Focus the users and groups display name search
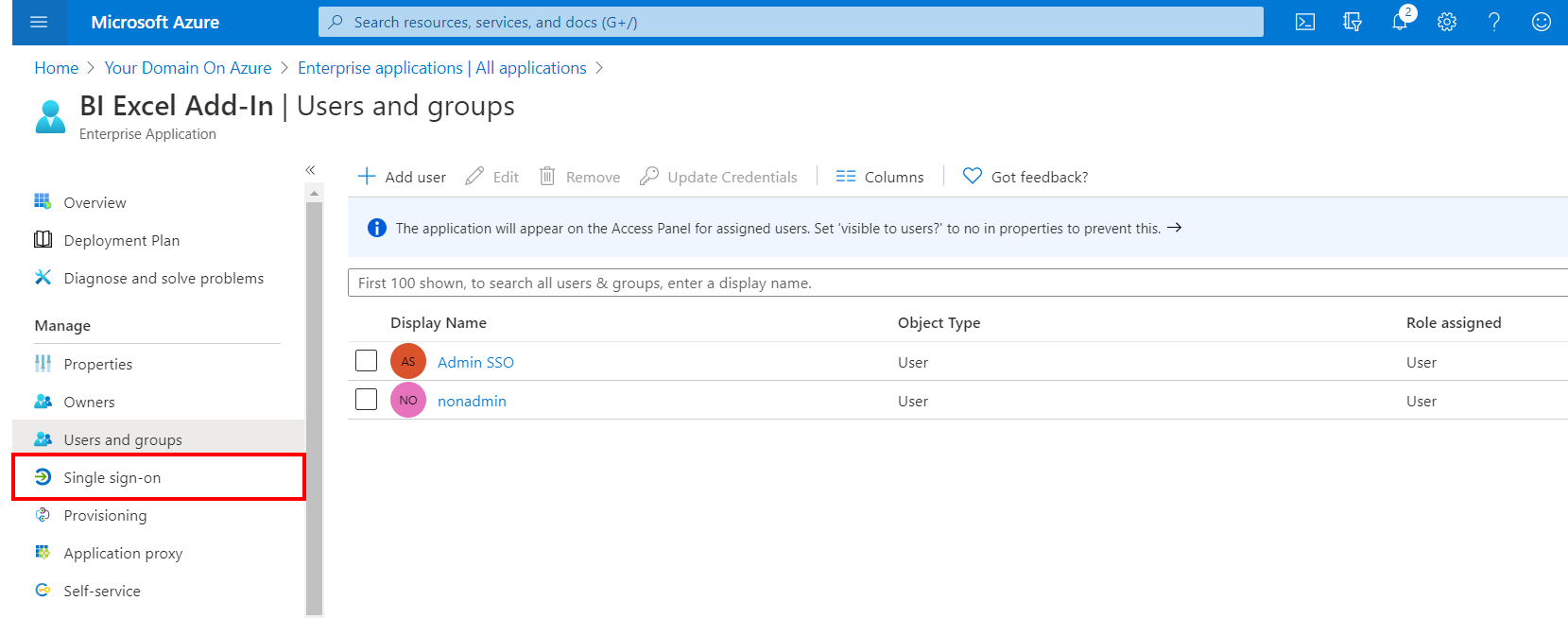 pos(957,283)
